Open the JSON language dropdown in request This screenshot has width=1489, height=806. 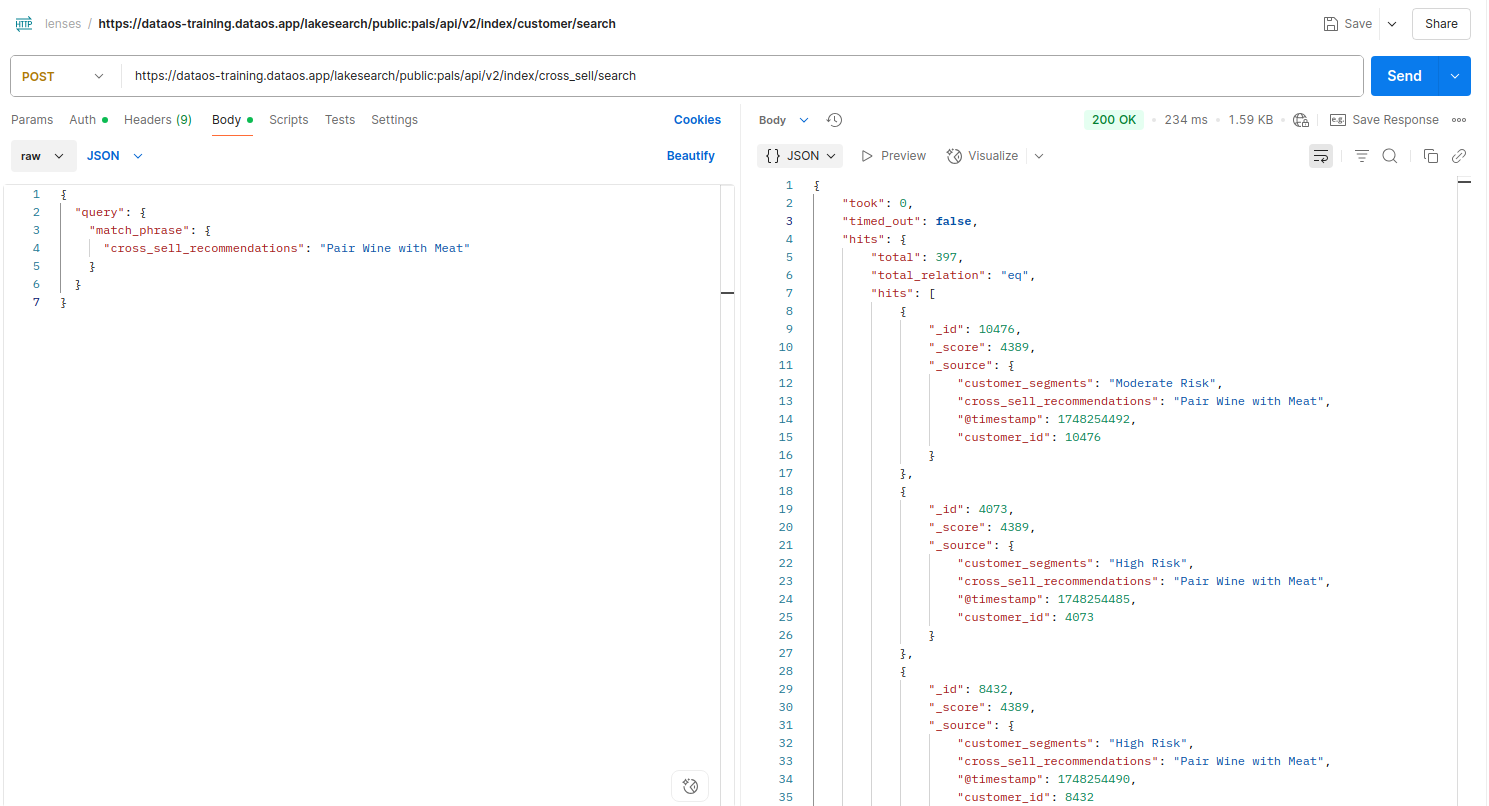(x=115, y=156)
